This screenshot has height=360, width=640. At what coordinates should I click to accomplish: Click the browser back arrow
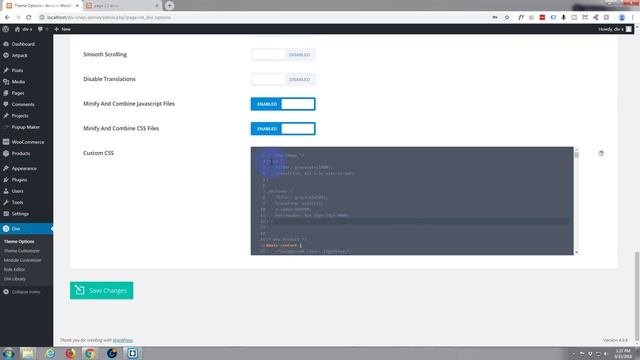click(7, 18)
